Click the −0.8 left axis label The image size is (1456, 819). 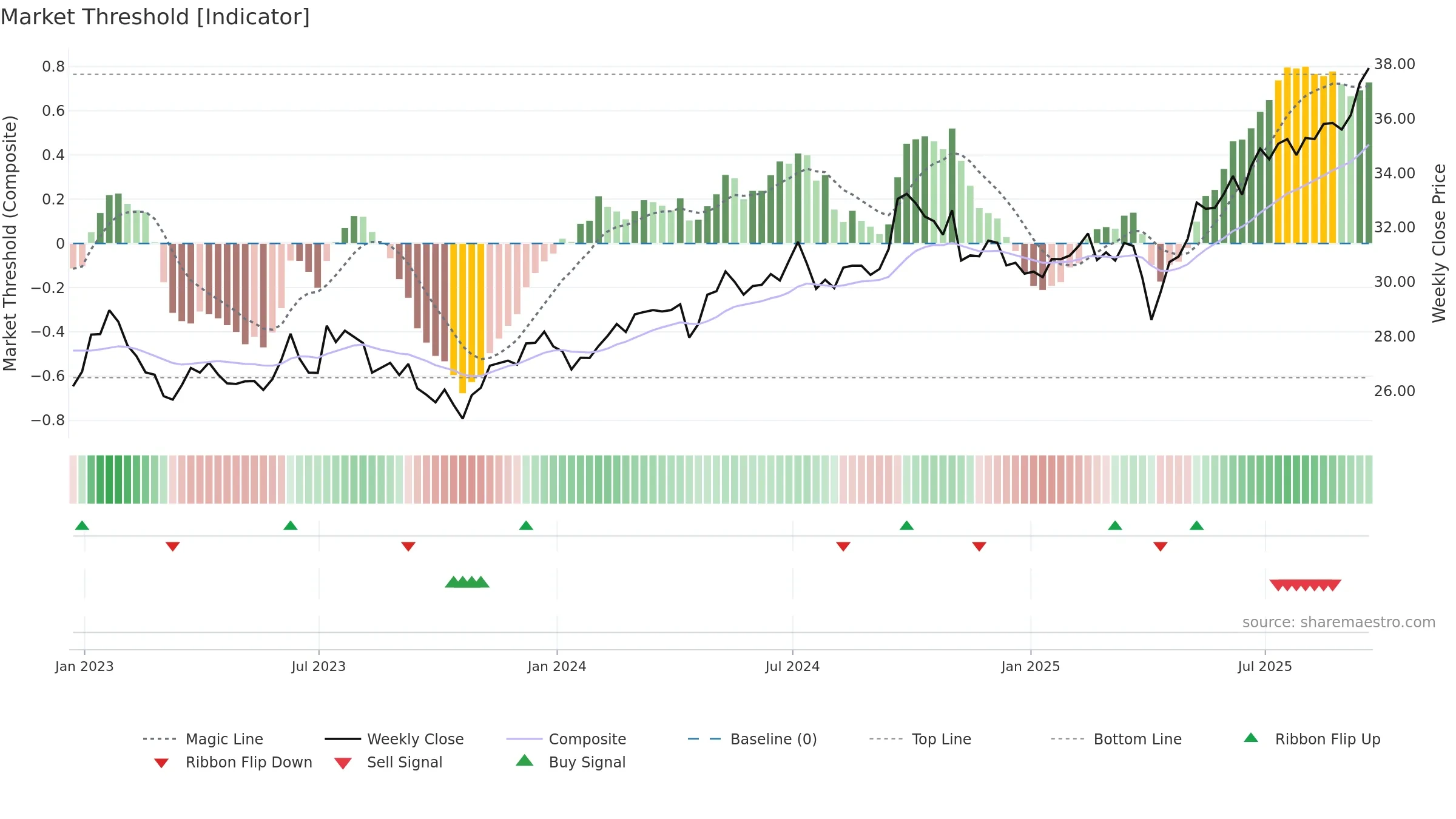[x=48, y=420]
